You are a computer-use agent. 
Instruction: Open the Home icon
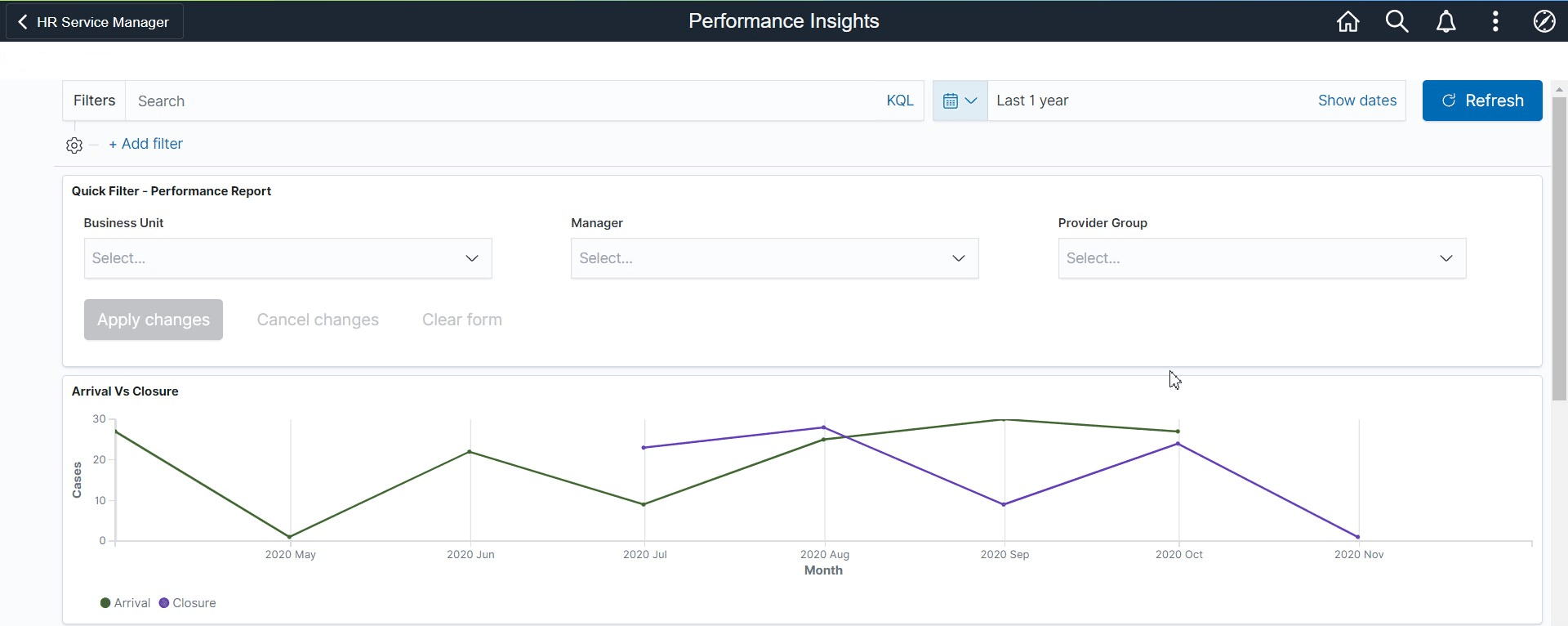pos(1348,21)
